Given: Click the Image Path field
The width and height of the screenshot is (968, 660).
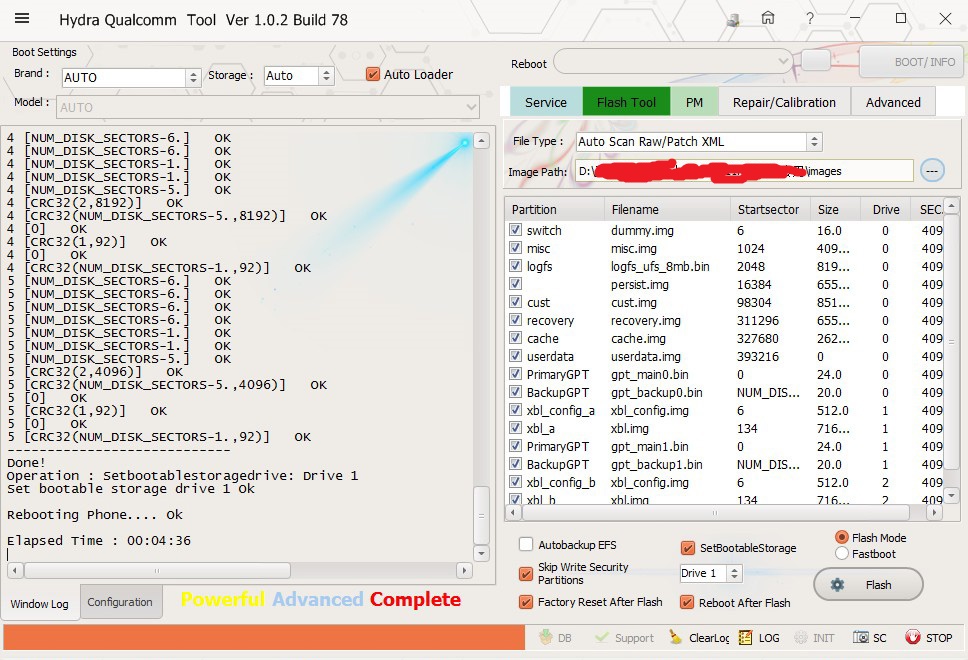Looking at the screenshot, I should 744,171.
